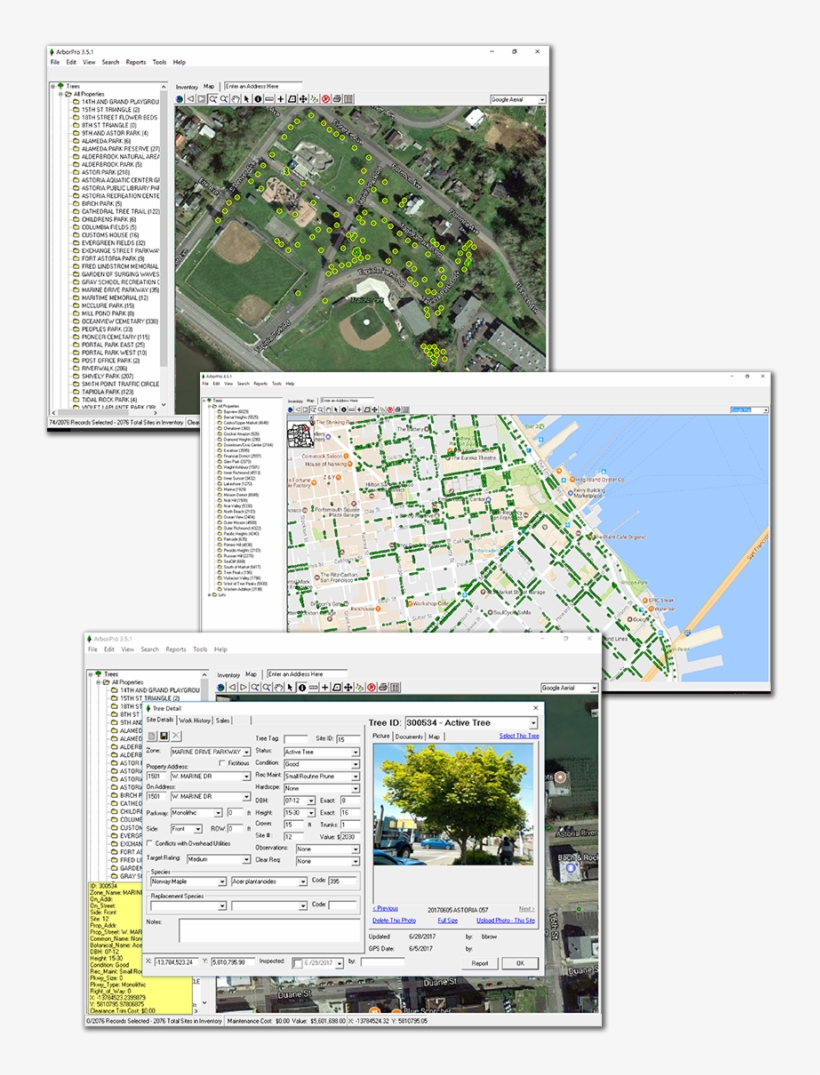Select the red removal tool icon
This screenshot has width=820, height=1075.
(372, 687)
